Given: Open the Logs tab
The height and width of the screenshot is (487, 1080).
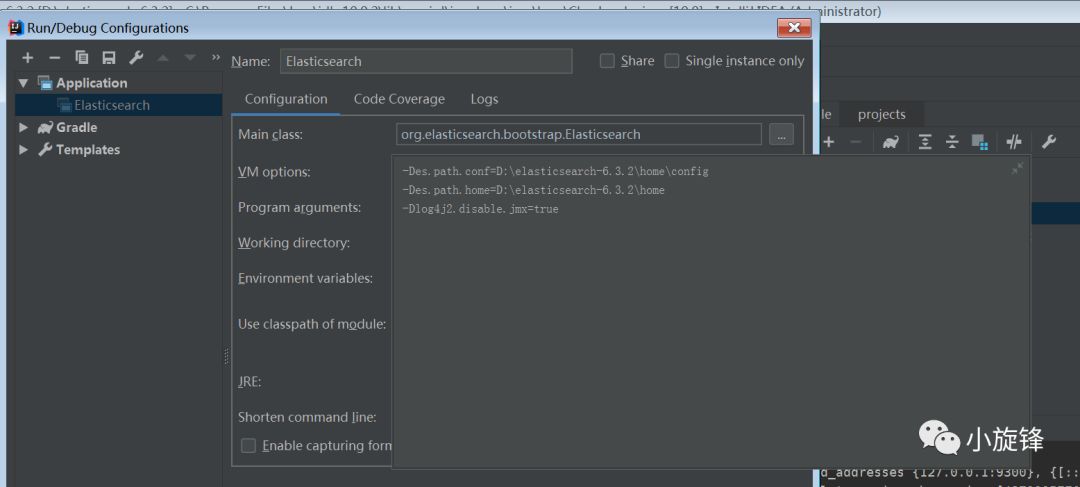Looking at the screenshot, I should (484, 99).
